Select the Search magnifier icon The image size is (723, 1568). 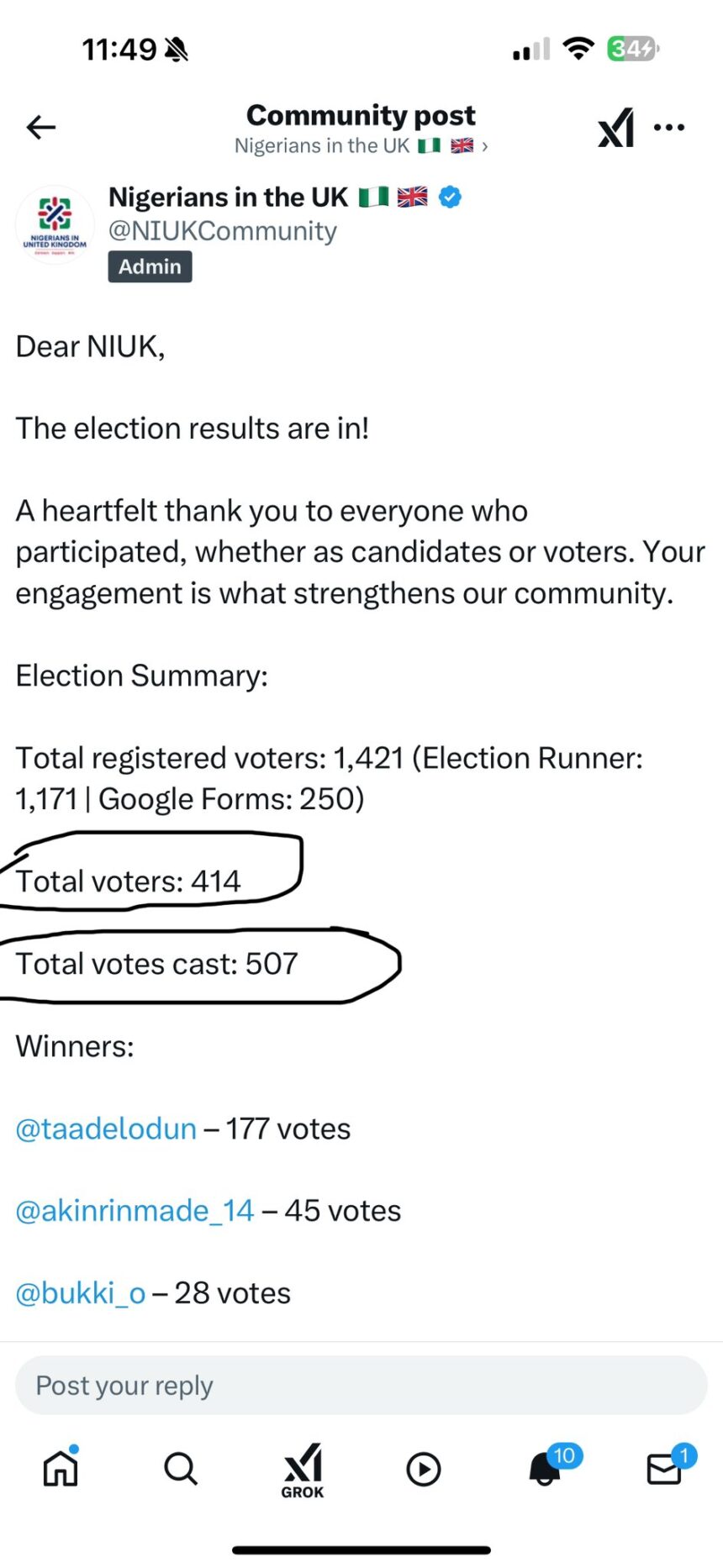(181, 1469)
